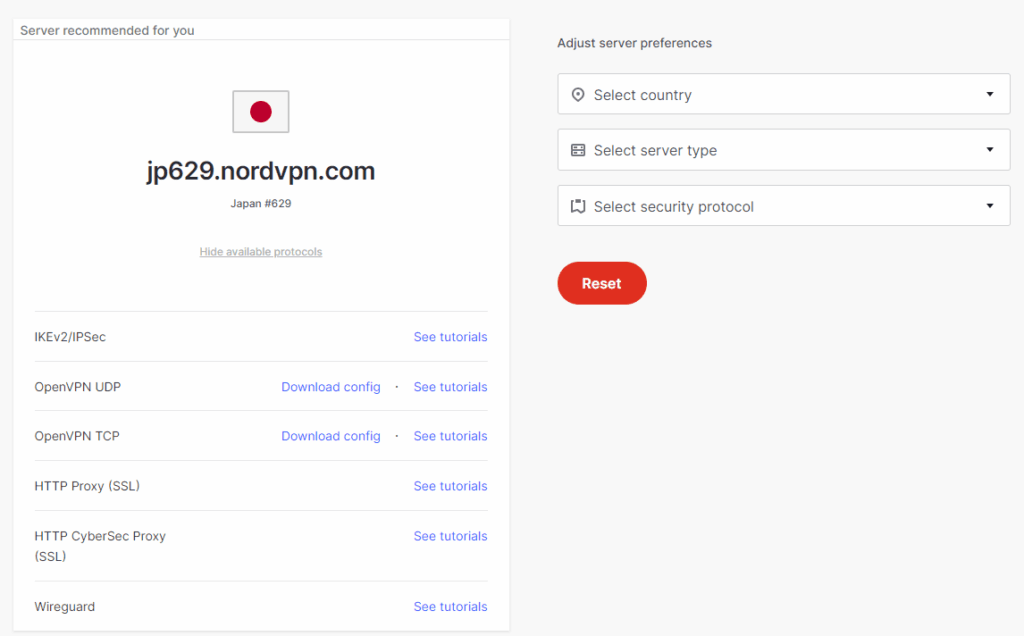This screenshot has width=1024, height=636.
Task: Download config for OpenVPN TCP
Action: [x=331, y=436]
